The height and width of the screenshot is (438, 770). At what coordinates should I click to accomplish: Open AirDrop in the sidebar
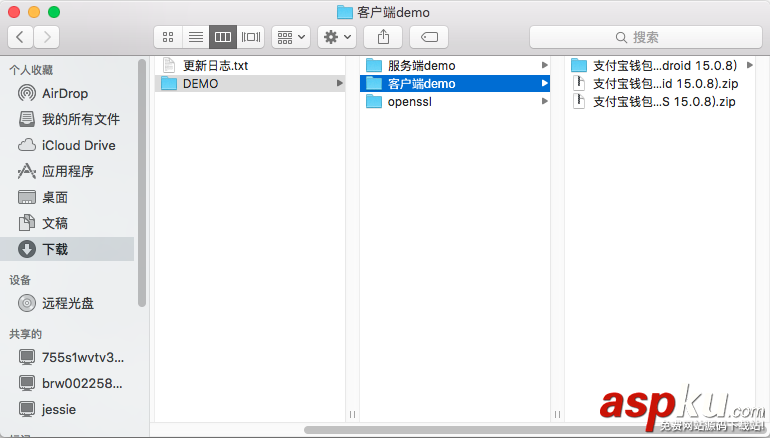click(67, 93)
